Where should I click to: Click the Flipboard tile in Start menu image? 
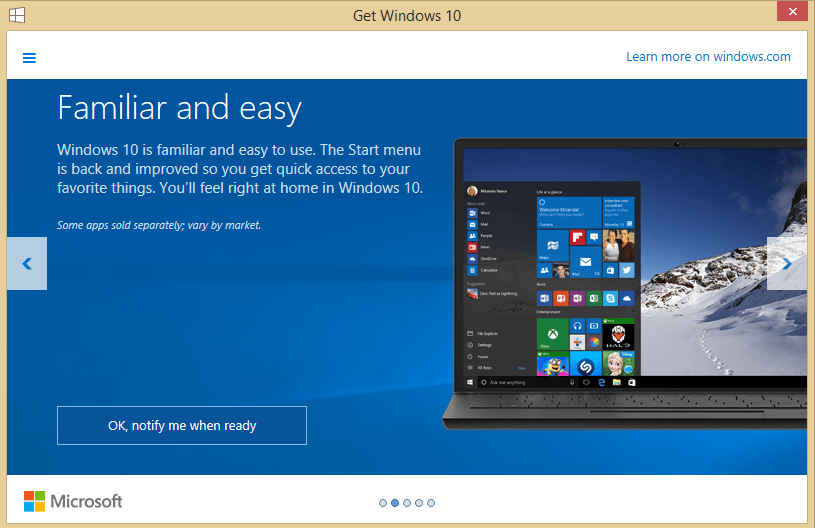pos(577,238)
